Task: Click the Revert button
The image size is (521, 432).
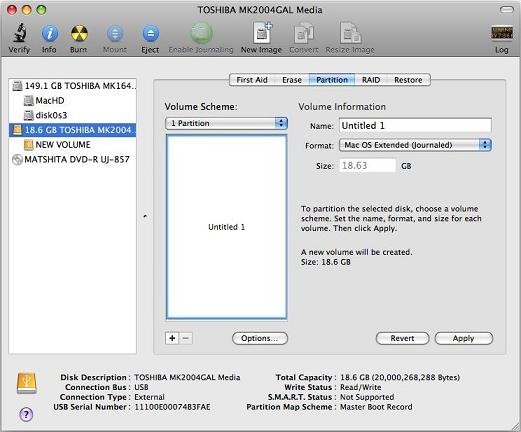Action: point(402,338)
